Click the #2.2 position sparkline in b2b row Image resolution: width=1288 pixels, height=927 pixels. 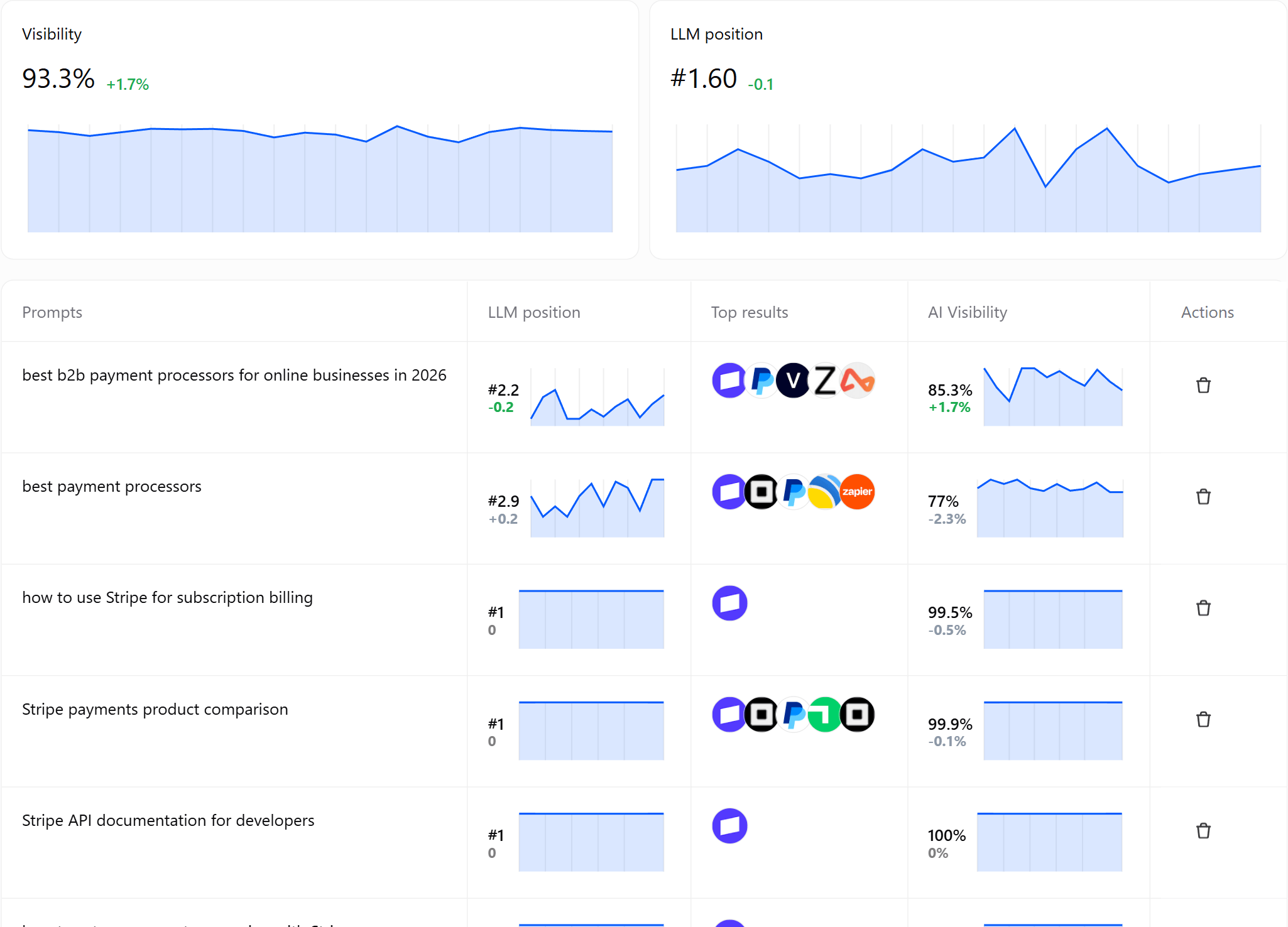pos(598,397)
